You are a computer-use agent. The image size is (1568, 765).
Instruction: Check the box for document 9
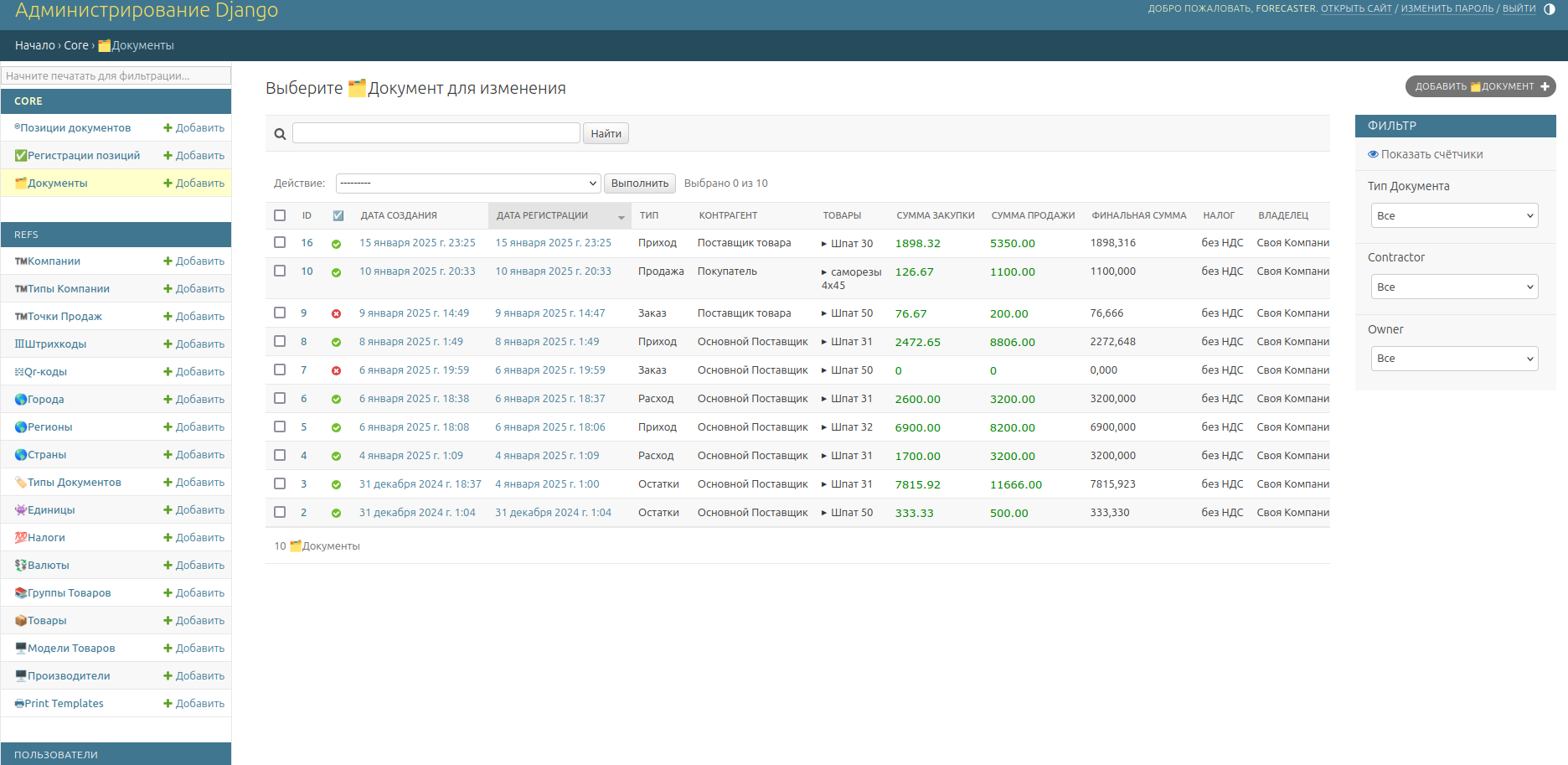tap(280, 313)
